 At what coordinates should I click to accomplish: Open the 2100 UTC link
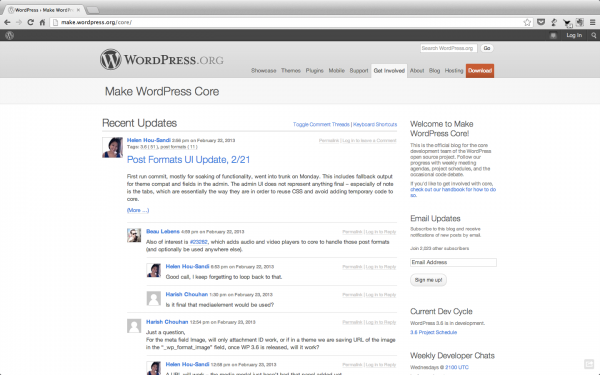pyautogui.click(x=457, y=367)
